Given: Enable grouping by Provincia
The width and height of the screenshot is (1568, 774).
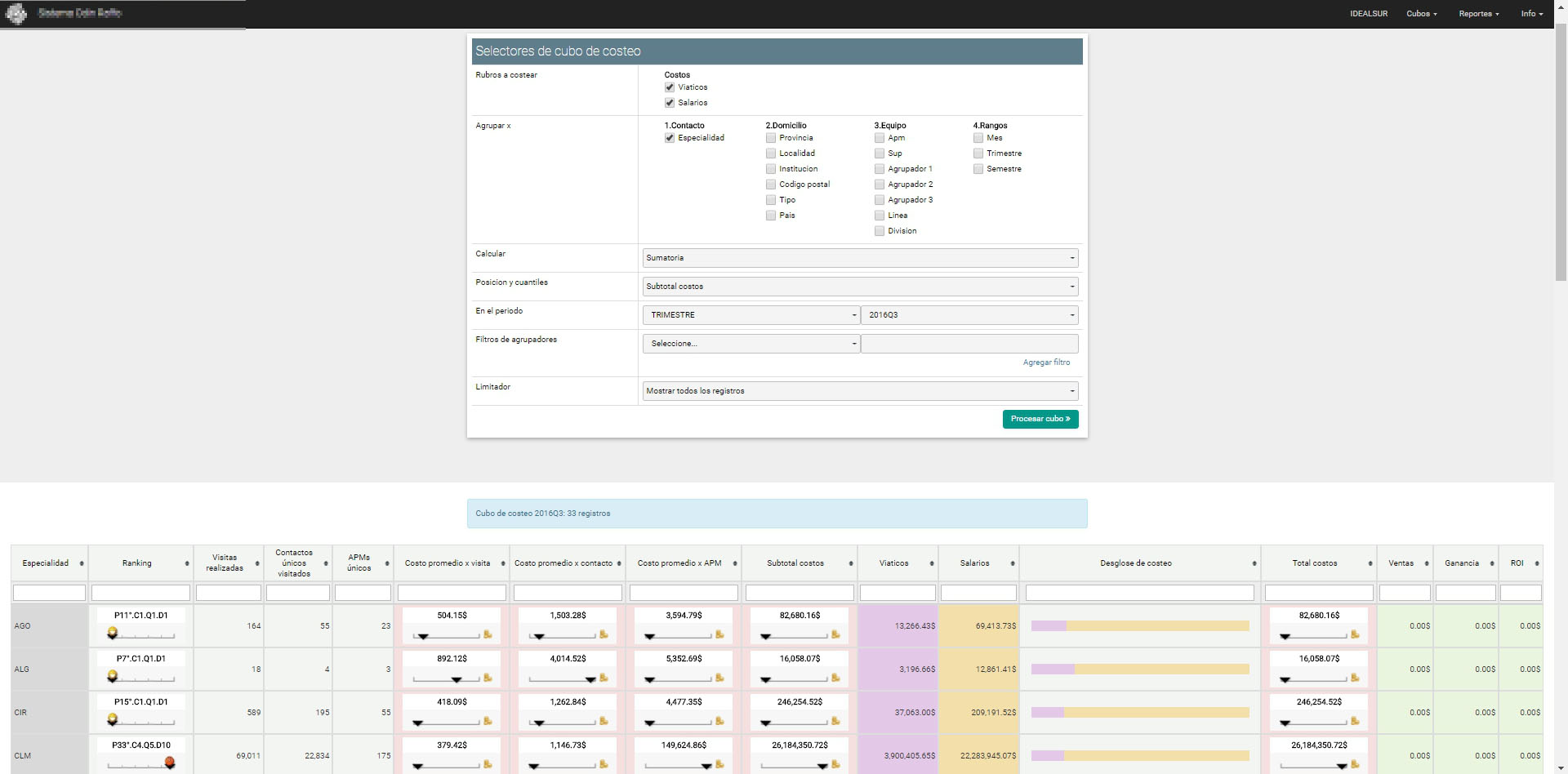Looking at the screenshot, I should pyautogui.click(x=771, y=138).
